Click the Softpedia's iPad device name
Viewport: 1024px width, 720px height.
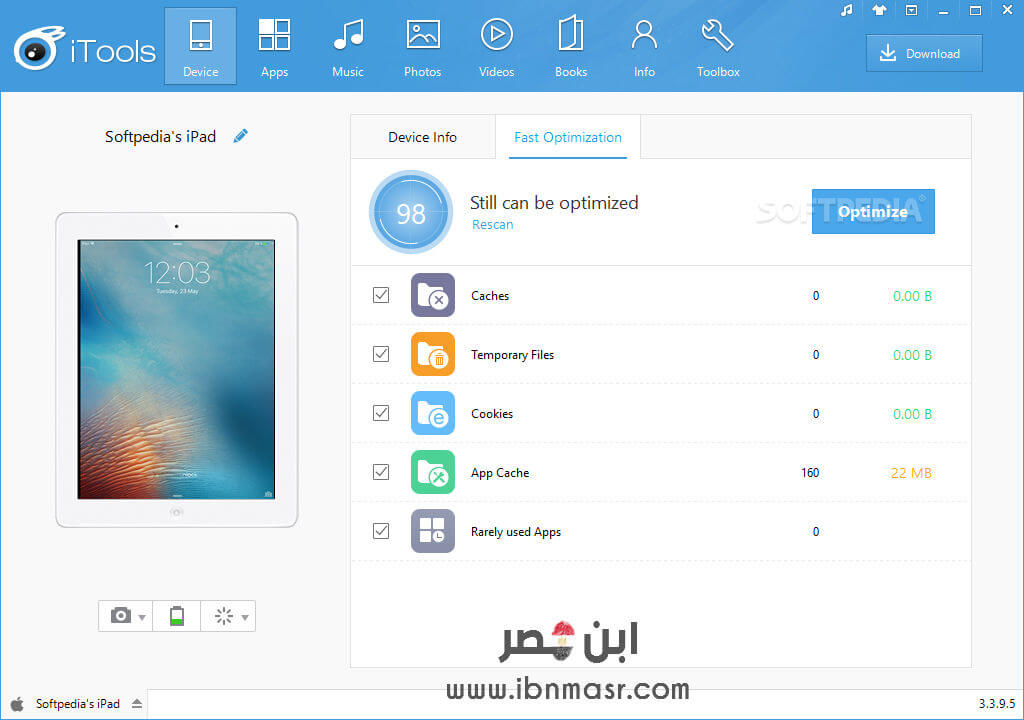click(160, 137)
